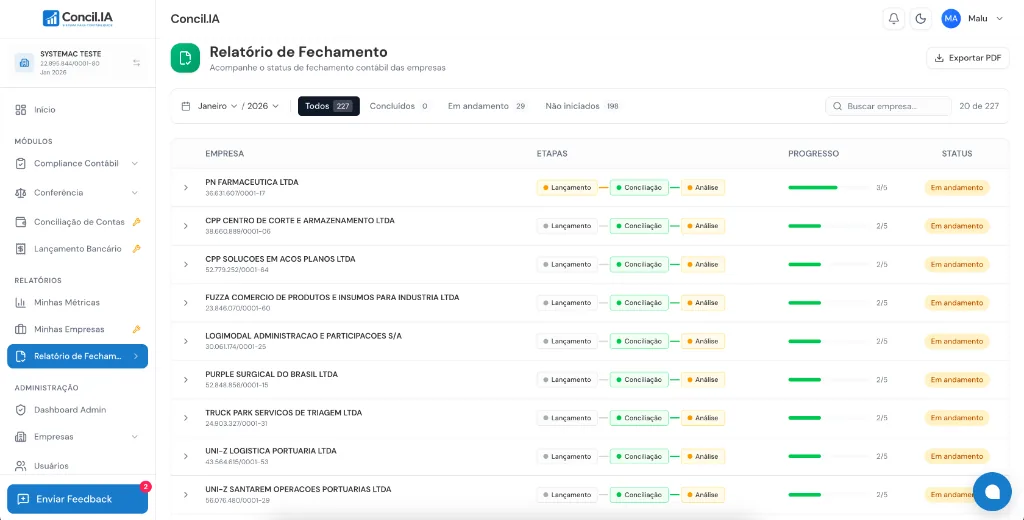Click FUZZA COMERCIO progress bar
Image resolution: width=1024 pixels, height=520 pixels.
[x=828, y=303]
